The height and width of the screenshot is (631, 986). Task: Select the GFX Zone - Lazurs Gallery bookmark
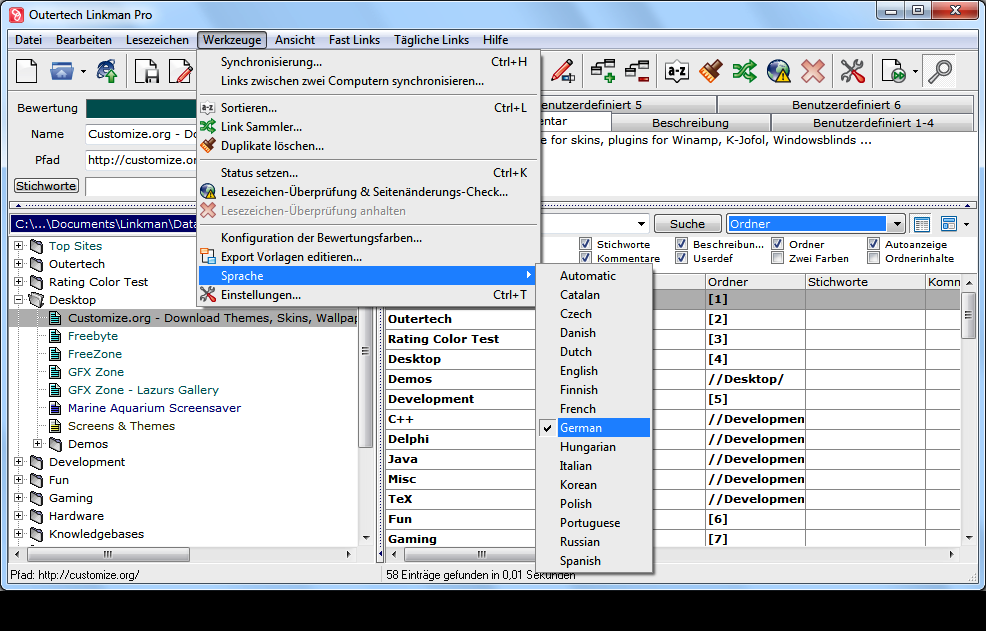pyautogui.click(x=143, y=390)
